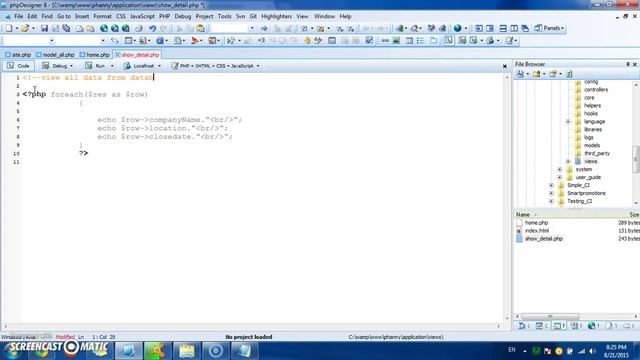Click the horizontal rule icon
Viewport: 640px width, 360px height.
[385, 40]
